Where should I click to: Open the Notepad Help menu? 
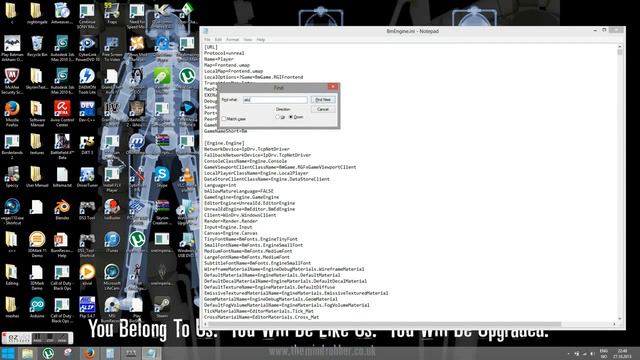click(x=261, y=40)
